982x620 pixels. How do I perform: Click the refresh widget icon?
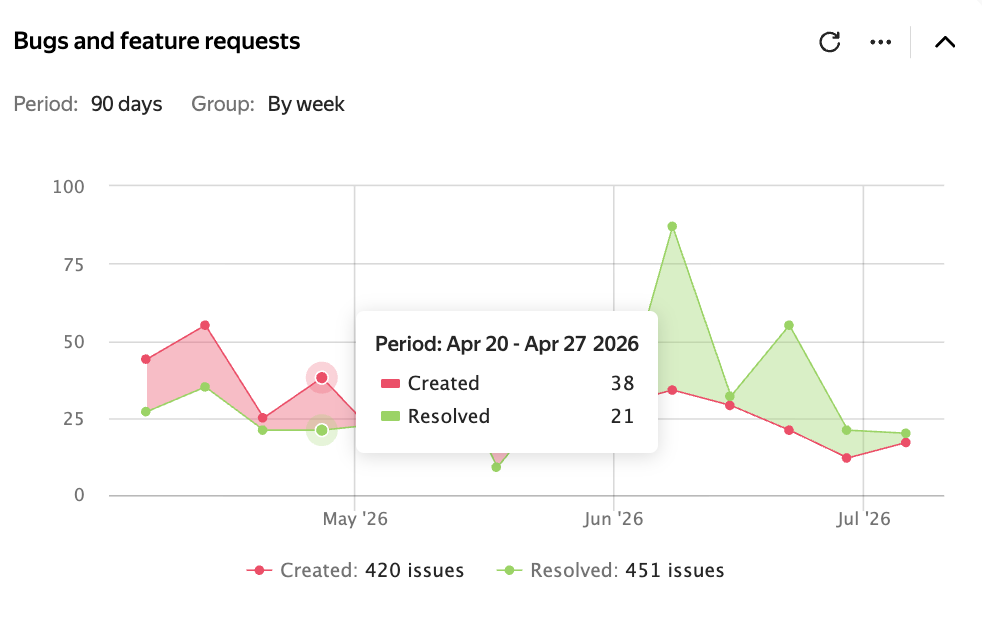pos(829,42)
